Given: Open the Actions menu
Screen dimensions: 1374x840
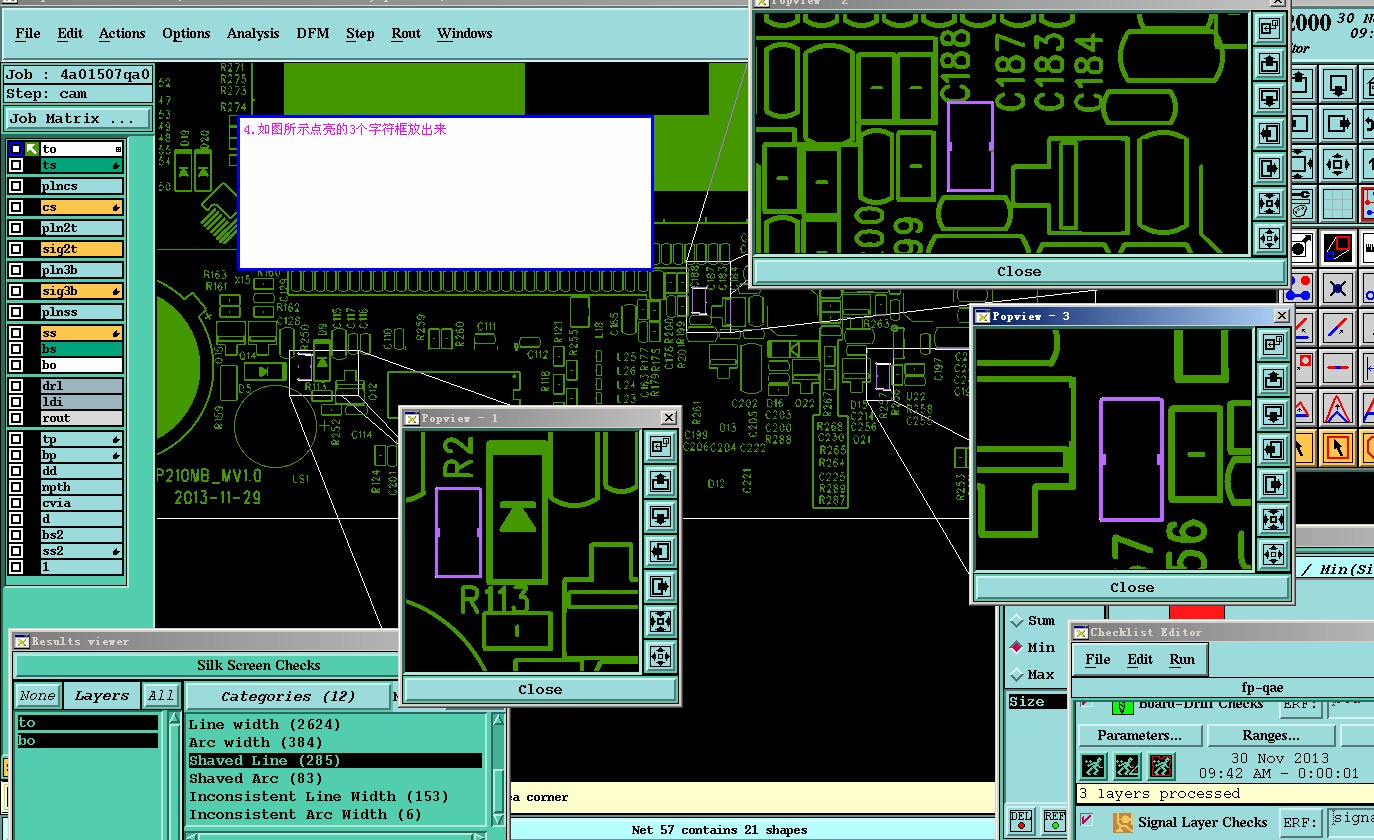Looking at the screenshot, I should point(122,33).
